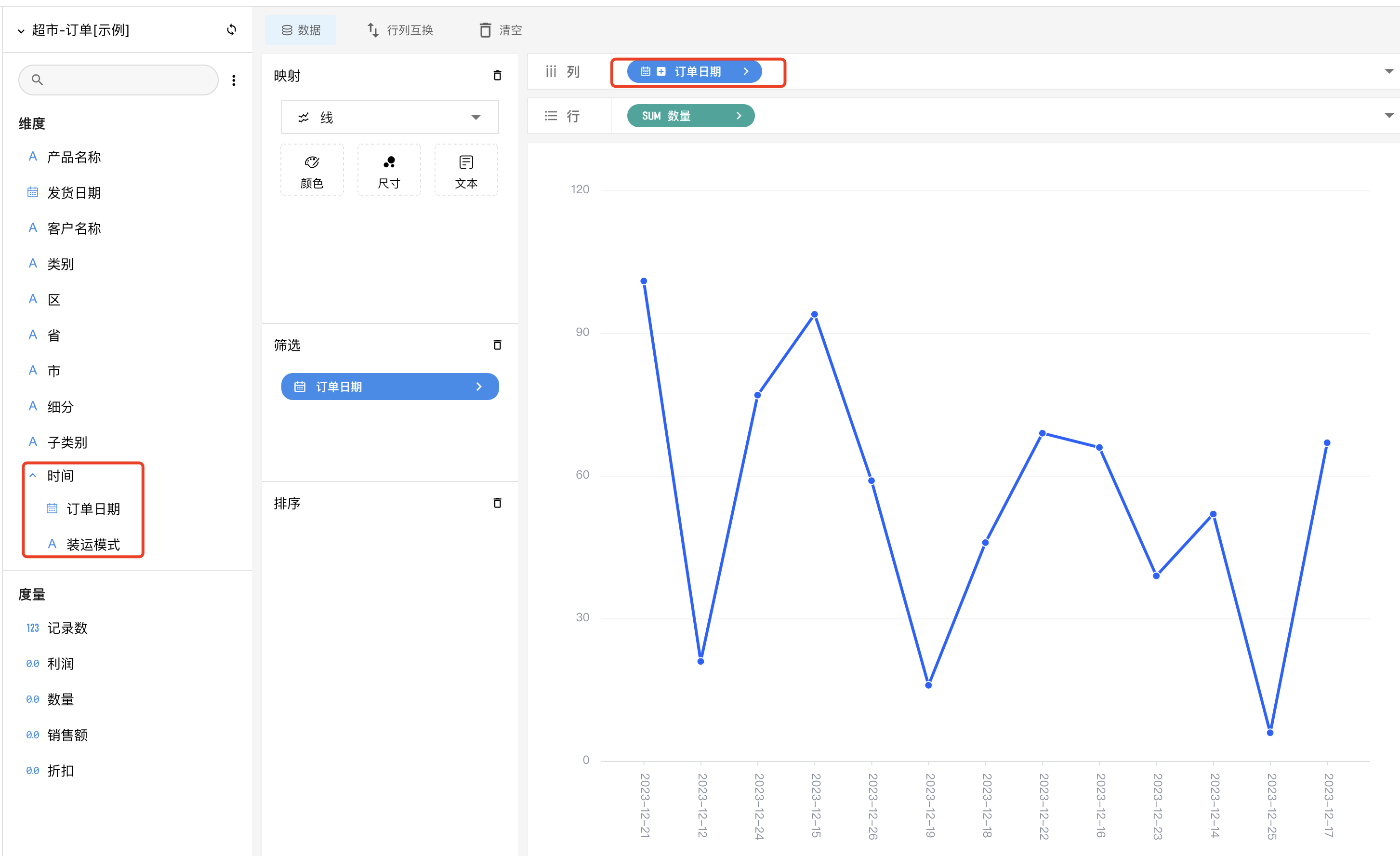This screenshot has height=856, width=1400.
Task: Select the 利润 measure
Action: 60,664
